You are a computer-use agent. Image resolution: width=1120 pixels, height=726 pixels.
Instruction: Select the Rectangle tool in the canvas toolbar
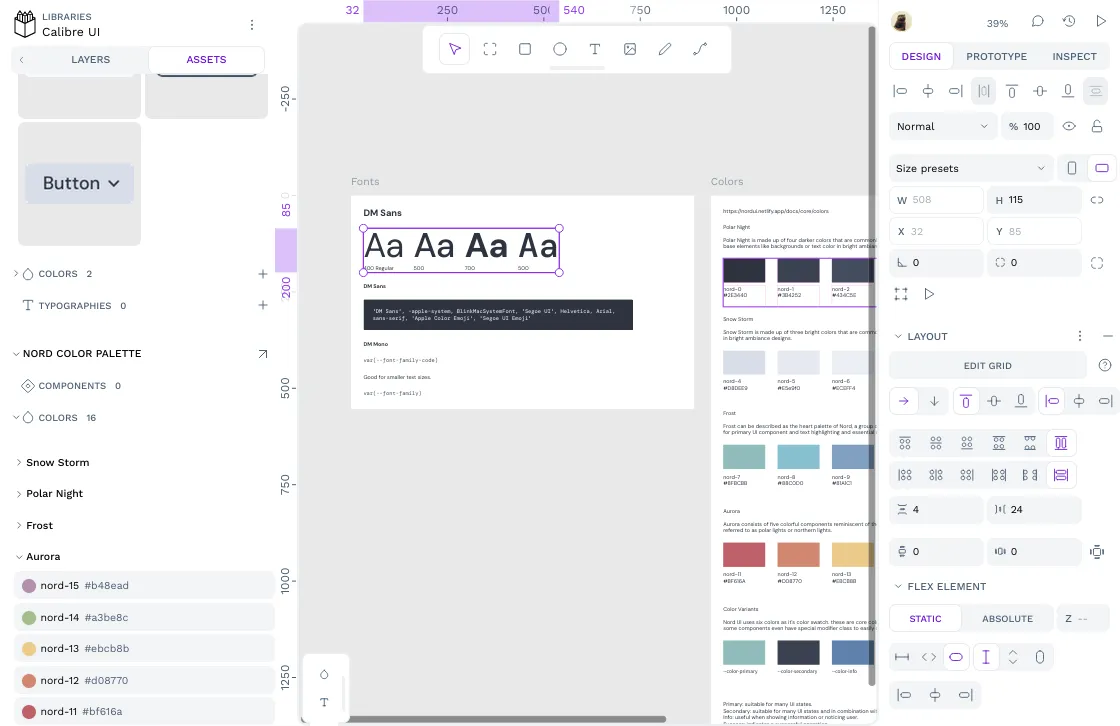pyautogui.click(x=524, y=48)
